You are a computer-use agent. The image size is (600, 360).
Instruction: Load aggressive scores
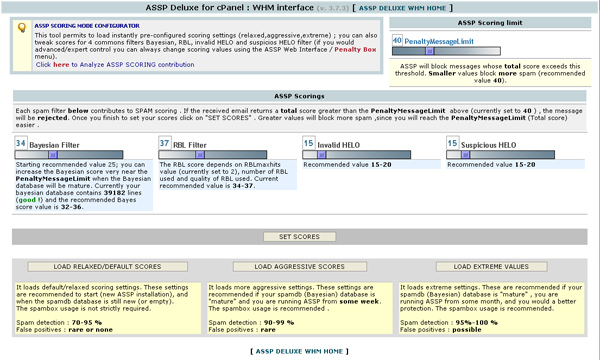[x=300, y=267]
